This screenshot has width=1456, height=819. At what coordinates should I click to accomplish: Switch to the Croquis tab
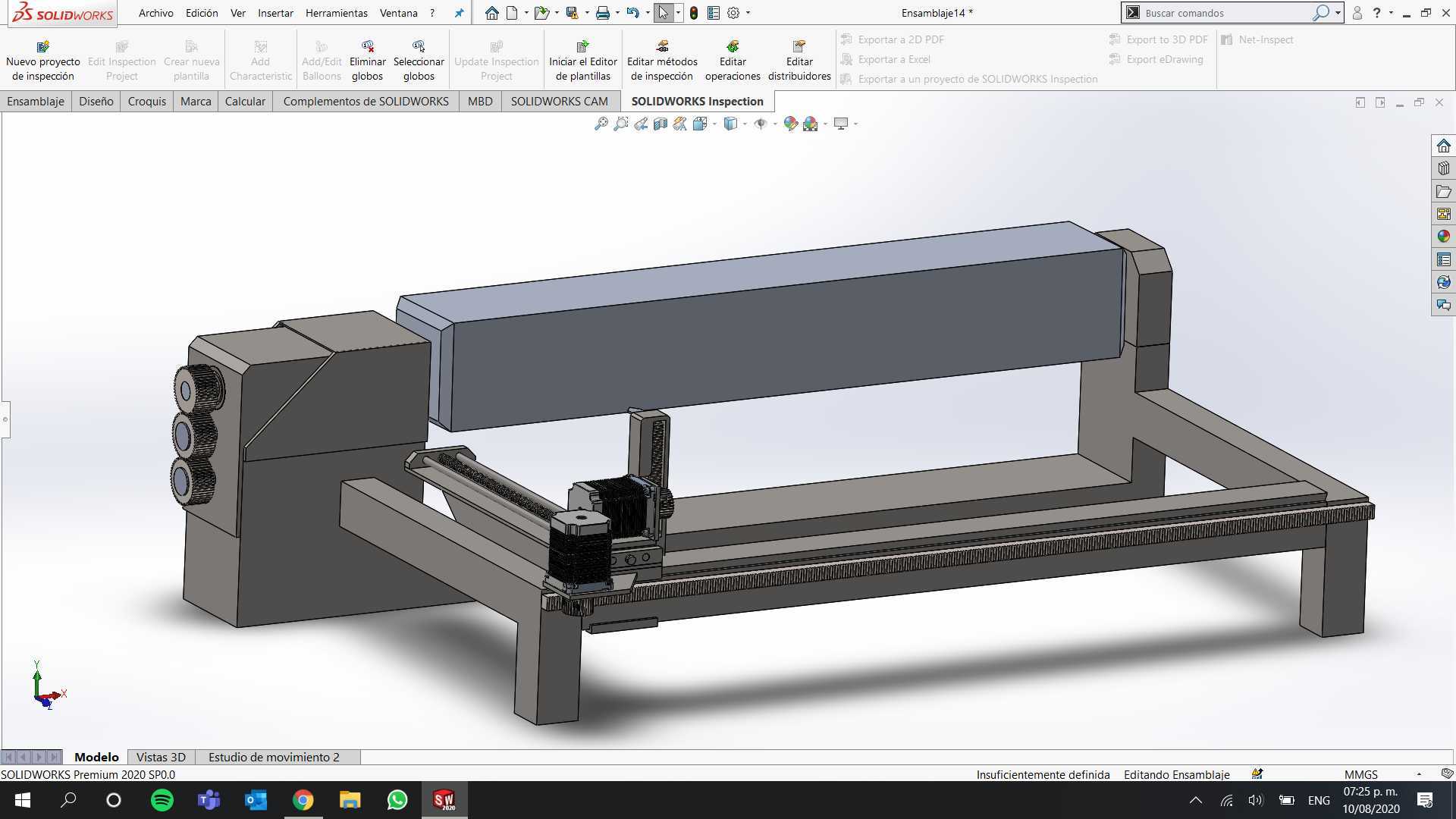tap(147, 101)
